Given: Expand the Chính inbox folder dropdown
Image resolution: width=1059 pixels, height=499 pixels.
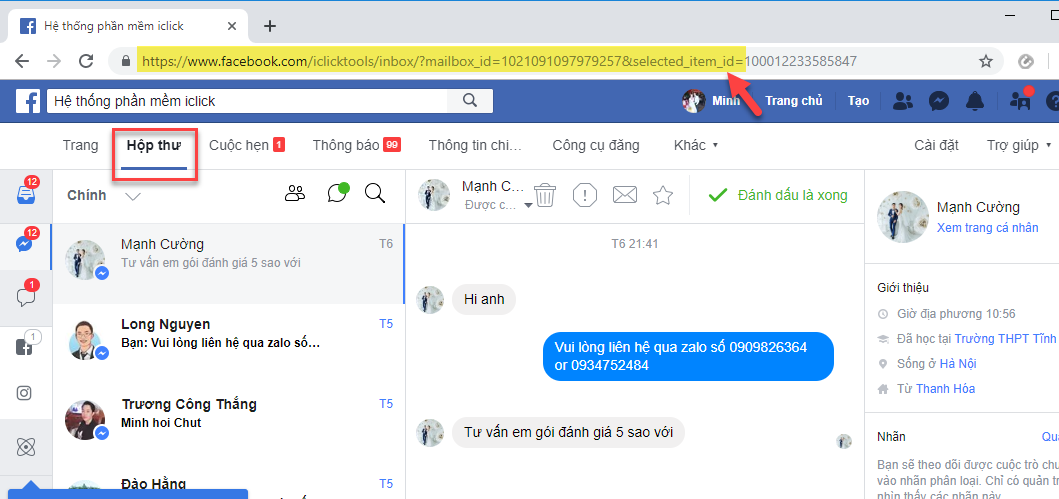Looking at the screenshot, I should coord(133,196).
